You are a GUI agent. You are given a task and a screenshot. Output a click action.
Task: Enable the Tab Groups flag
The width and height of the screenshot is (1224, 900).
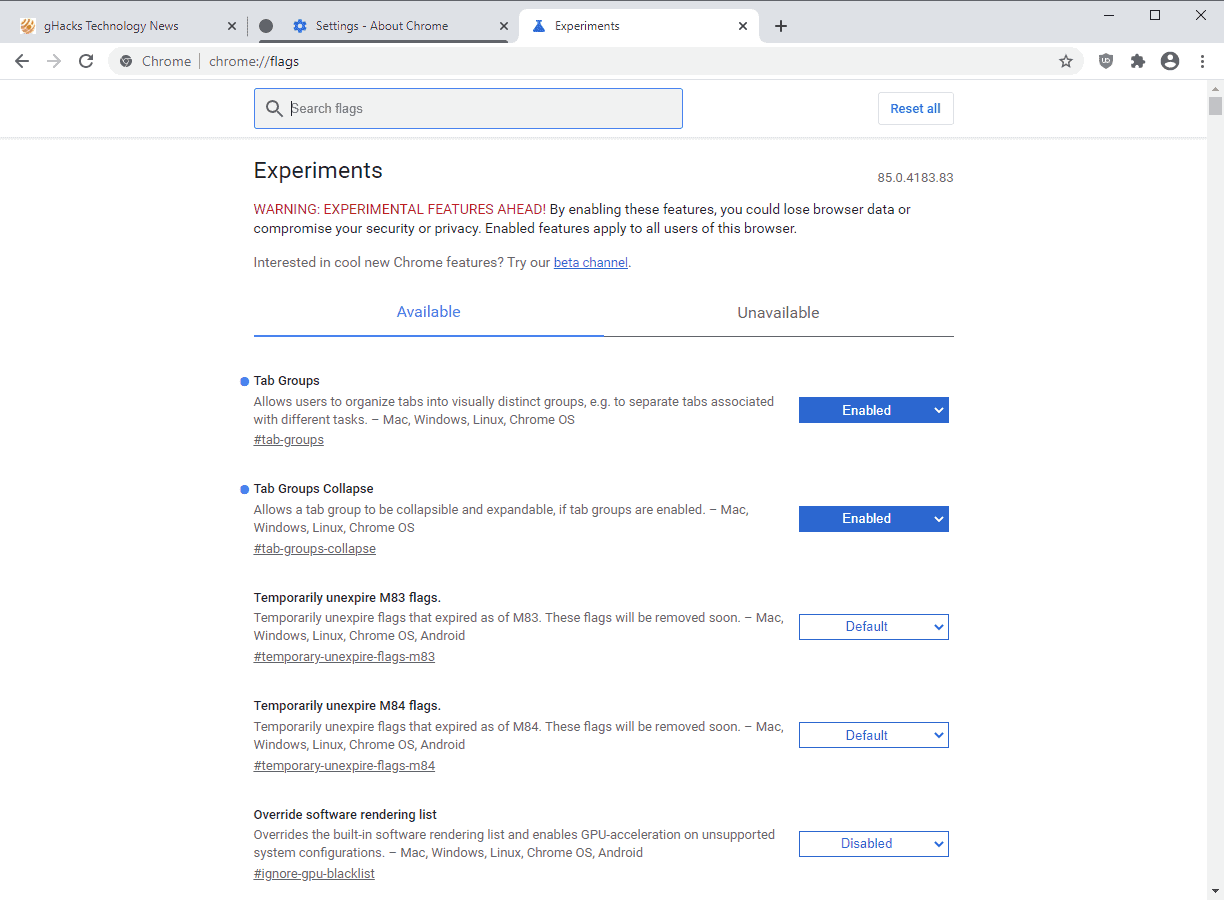point(873,410)
